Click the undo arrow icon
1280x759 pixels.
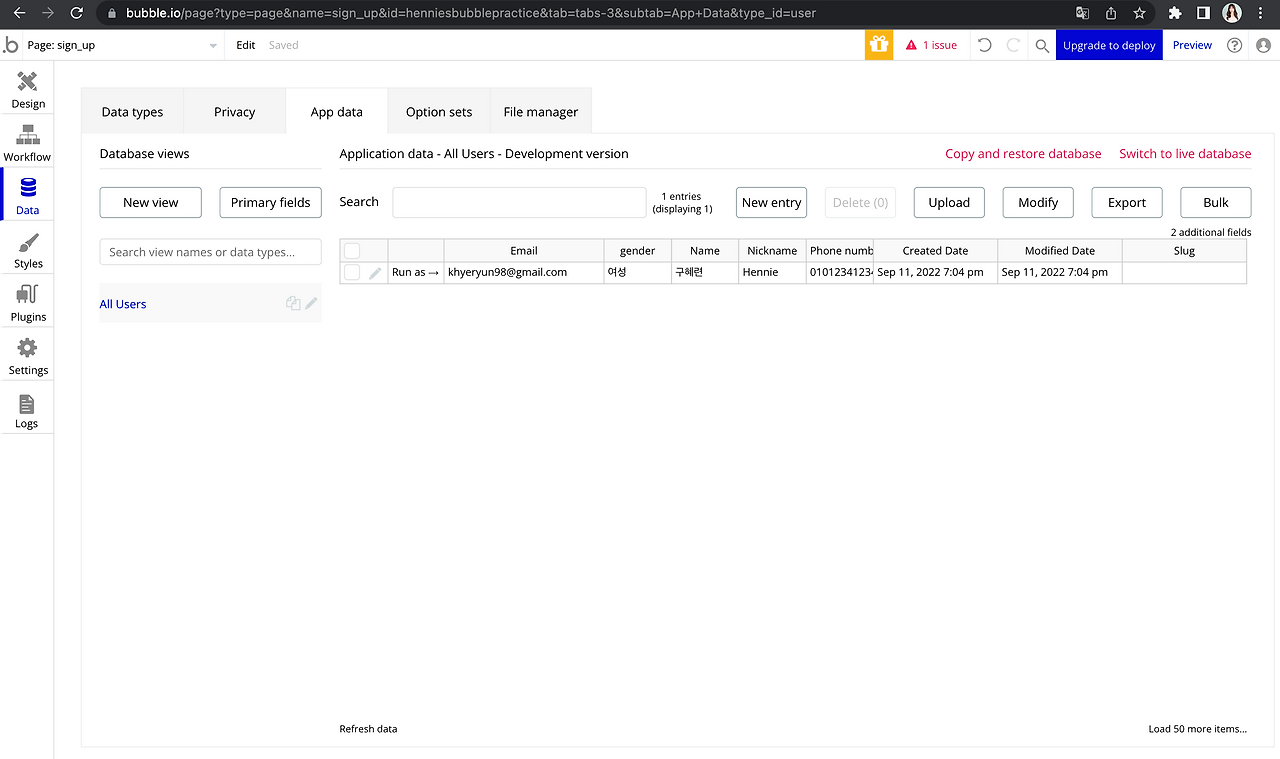(x=985, y=45)
